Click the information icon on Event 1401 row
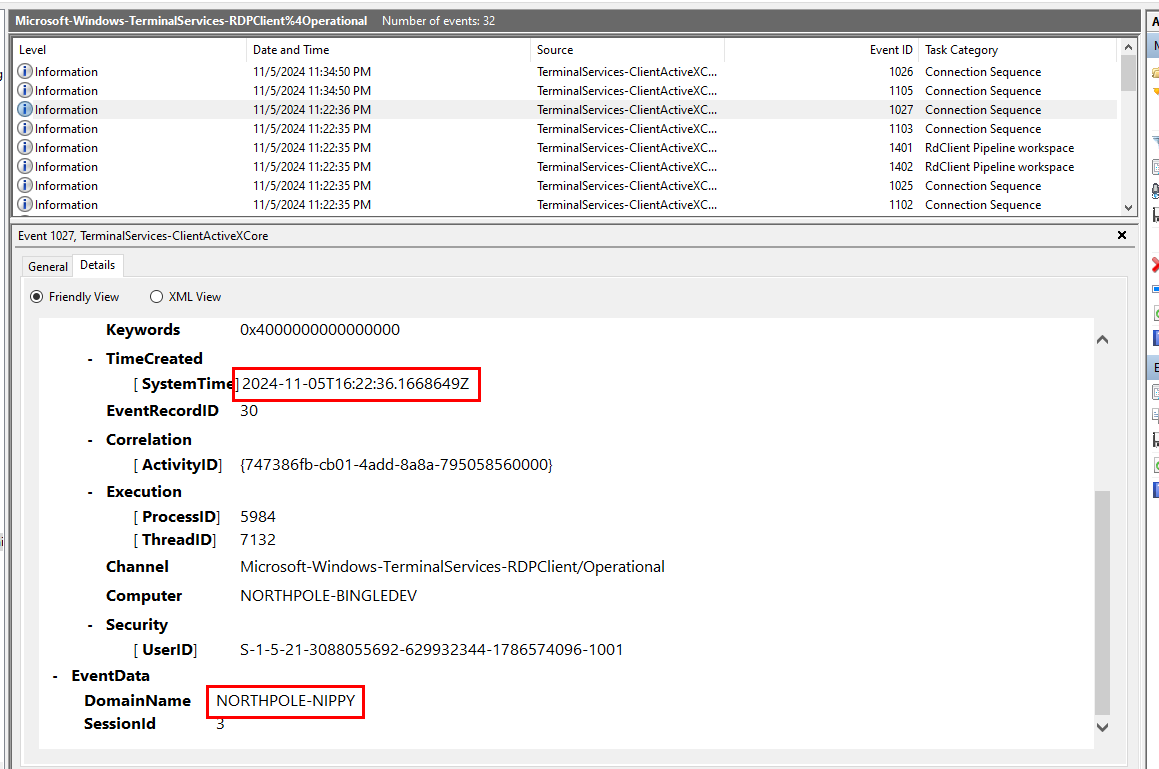The height and width of the screenshot is (769, 1159). click(x=25, y=147)
